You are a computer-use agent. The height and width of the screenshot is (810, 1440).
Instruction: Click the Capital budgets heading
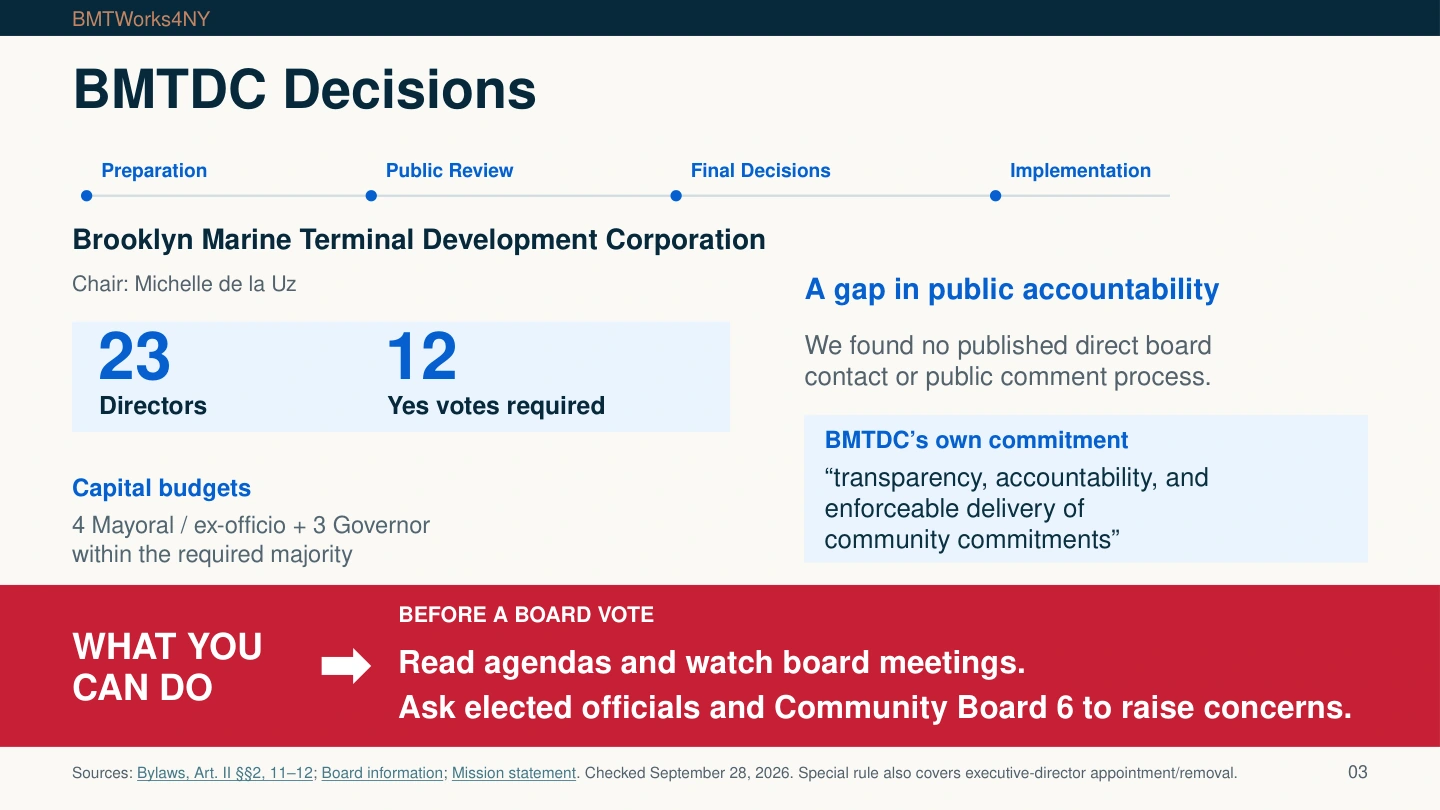(x=161, y=488)
